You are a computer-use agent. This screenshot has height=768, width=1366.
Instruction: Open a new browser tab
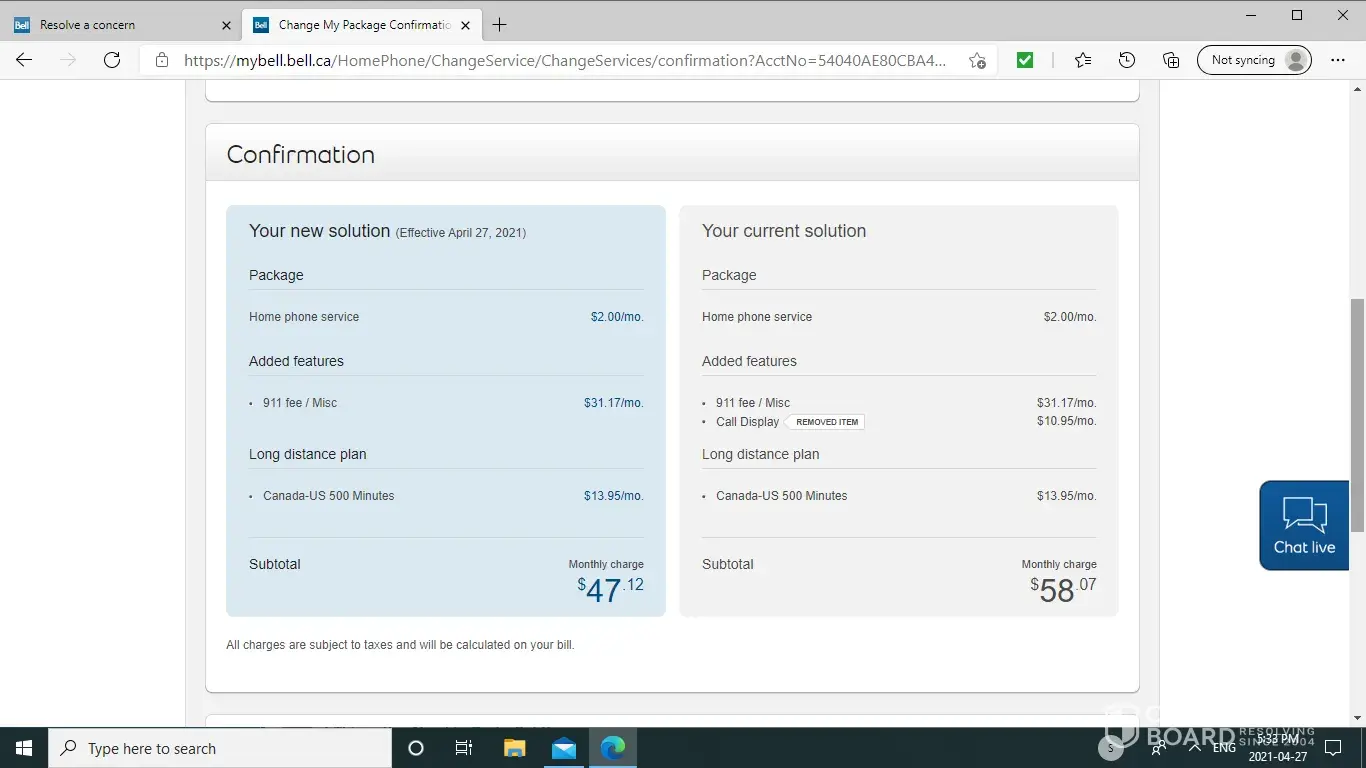500,25
